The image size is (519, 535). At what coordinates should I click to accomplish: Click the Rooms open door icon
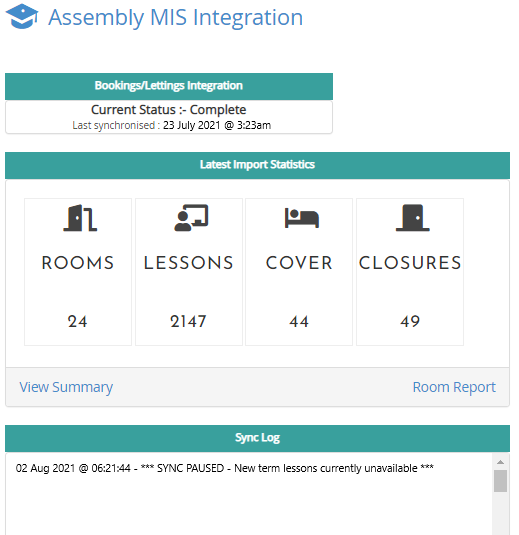click(80, 218)
